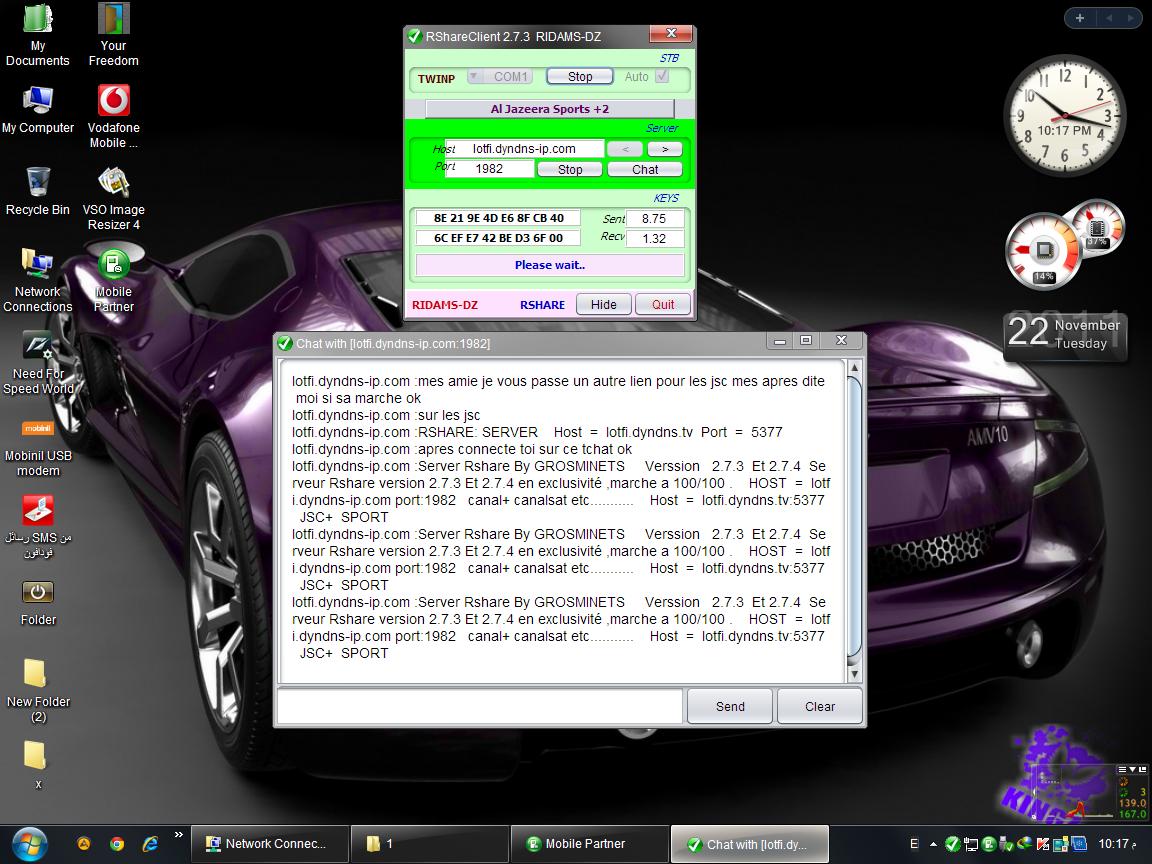Switch to Network Connections taskbar item
Screen dimensions: 1152x864
pyautogui.click(x=269, y=843)
